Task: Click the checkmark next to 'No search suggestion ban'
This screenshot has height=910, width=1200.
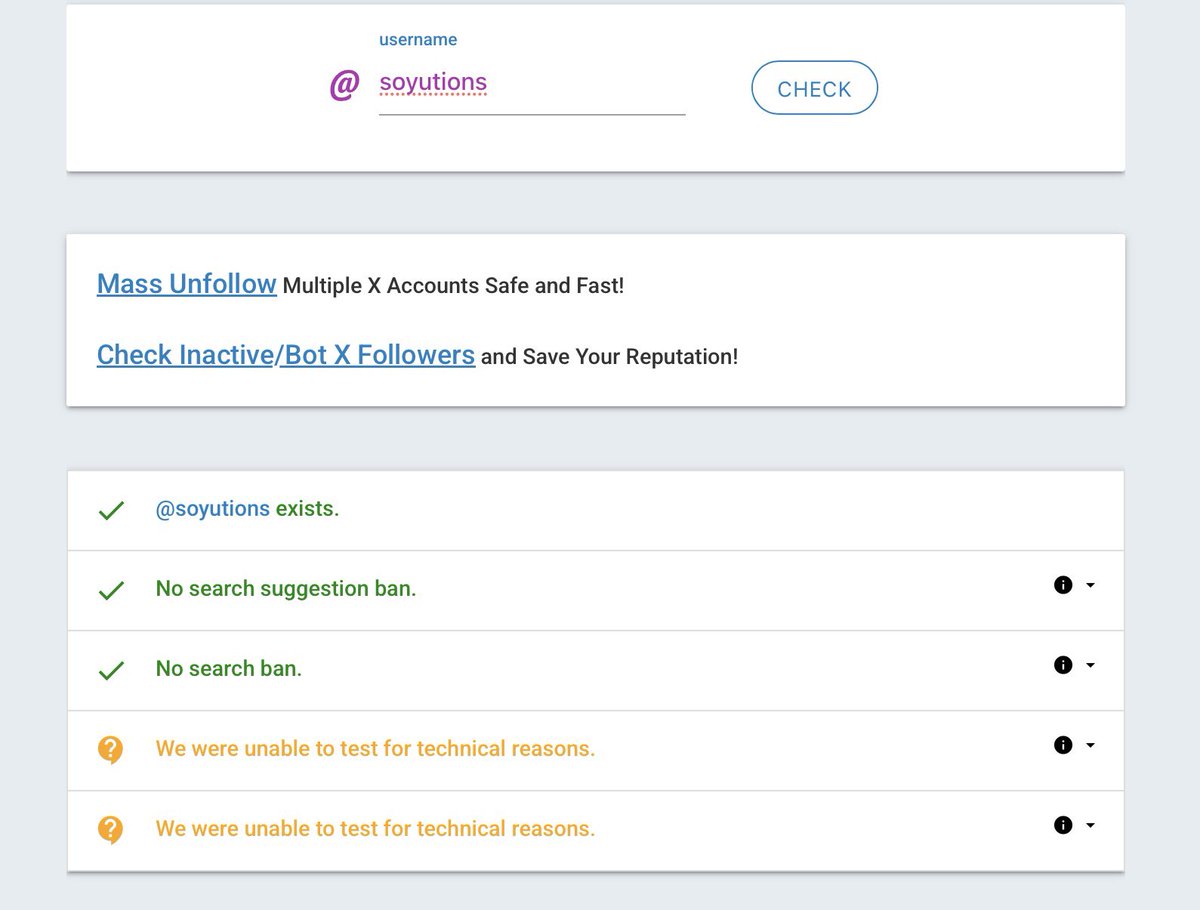Action: tap(111, 590)
